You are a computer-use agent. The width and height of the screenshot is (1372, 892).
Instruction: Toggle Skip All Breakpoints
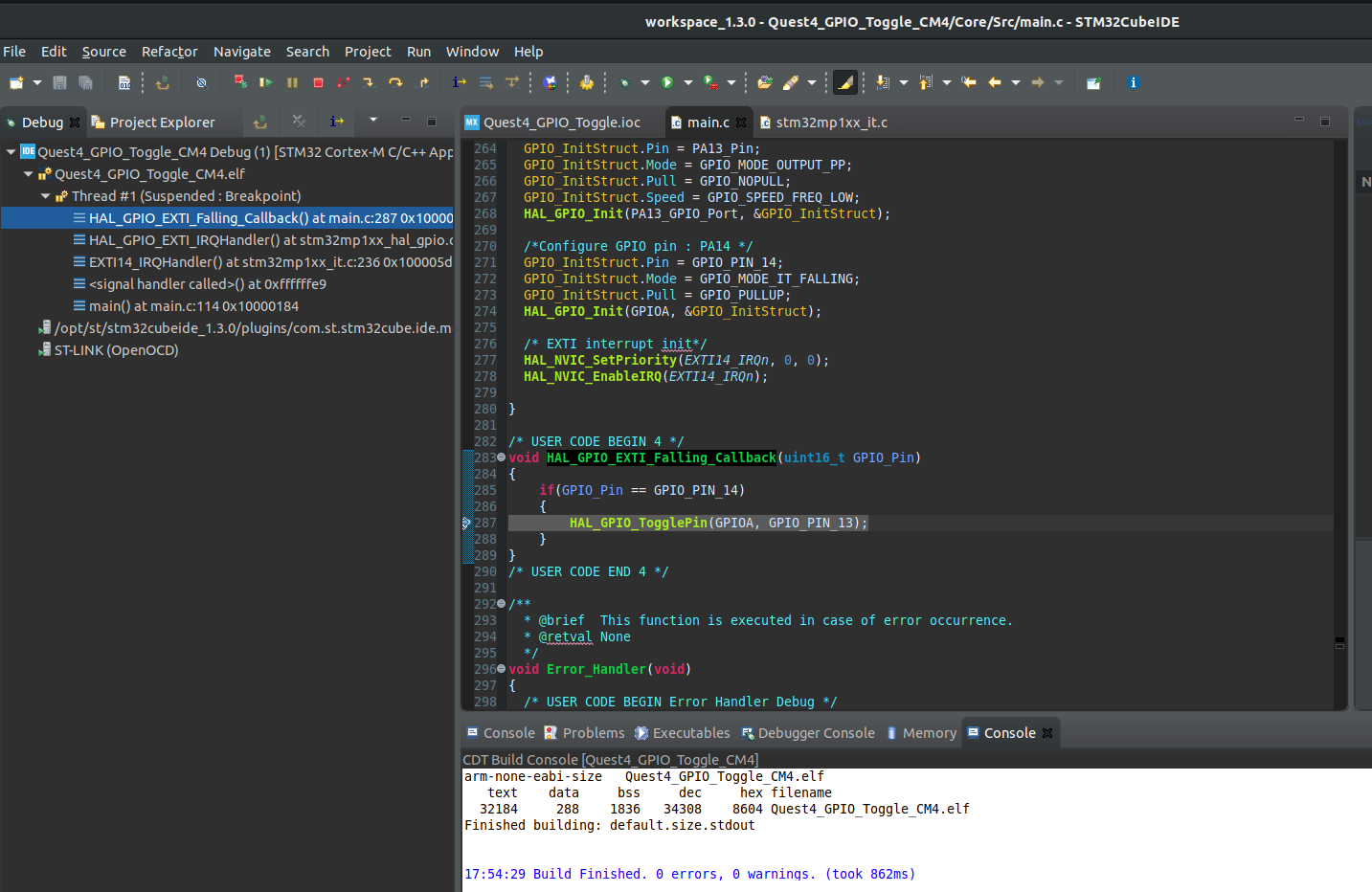click(x=201, y=83)
